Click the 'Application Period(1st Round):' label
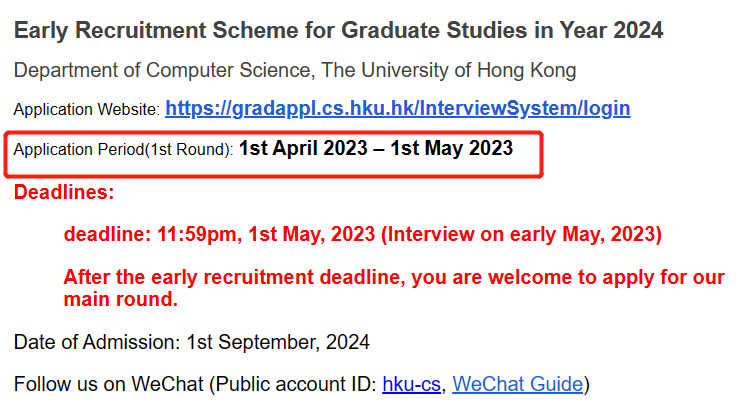The width and height of the screenshot is (750, 416). click(x=123, y=151)
